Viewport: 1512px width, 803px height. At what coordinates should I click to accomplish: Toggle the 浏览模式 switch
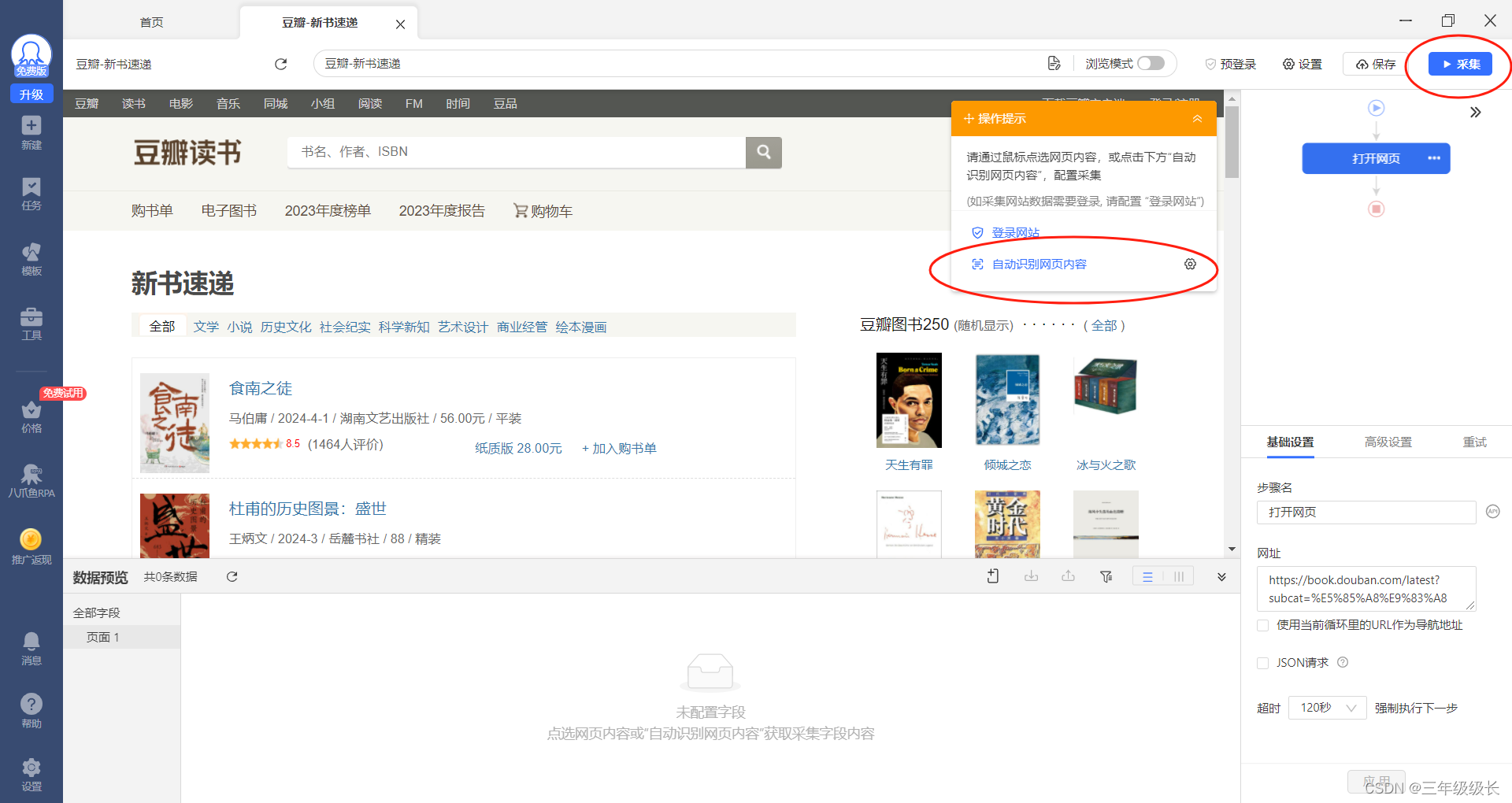coord(1151,63)
